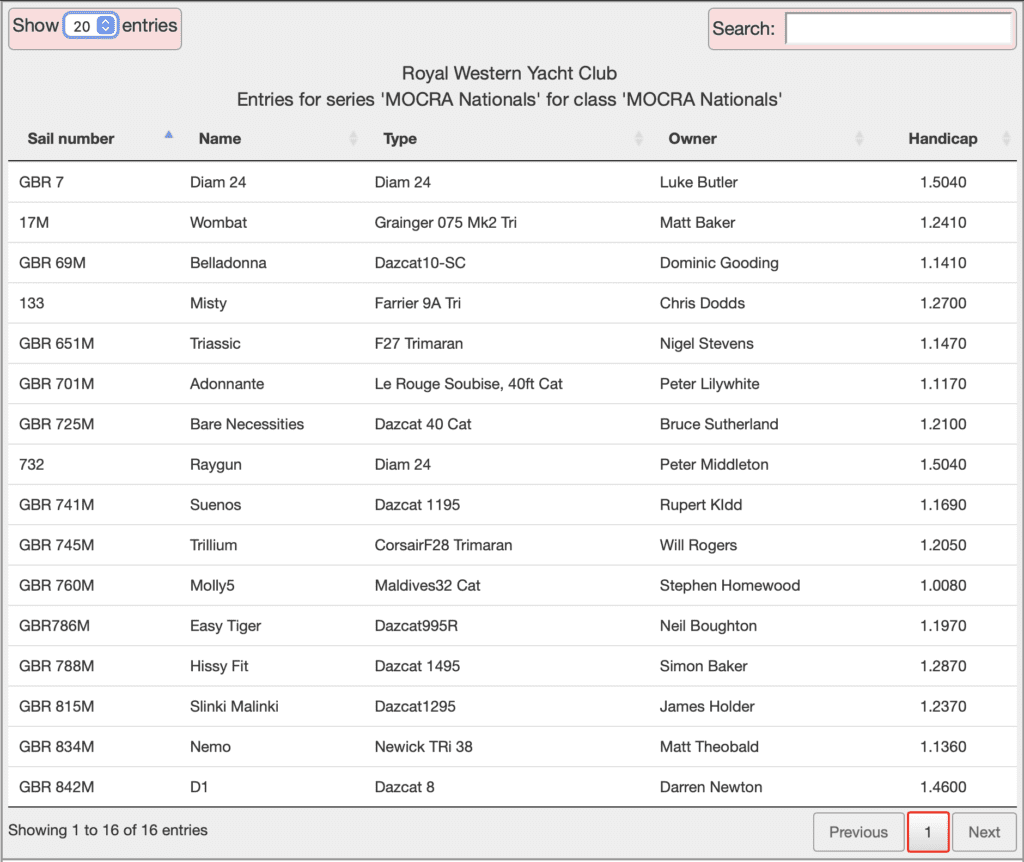Select page 1 in pagination
This screenshot has width=1024, height=862.
pyautogui.click(x=927, y=832)
